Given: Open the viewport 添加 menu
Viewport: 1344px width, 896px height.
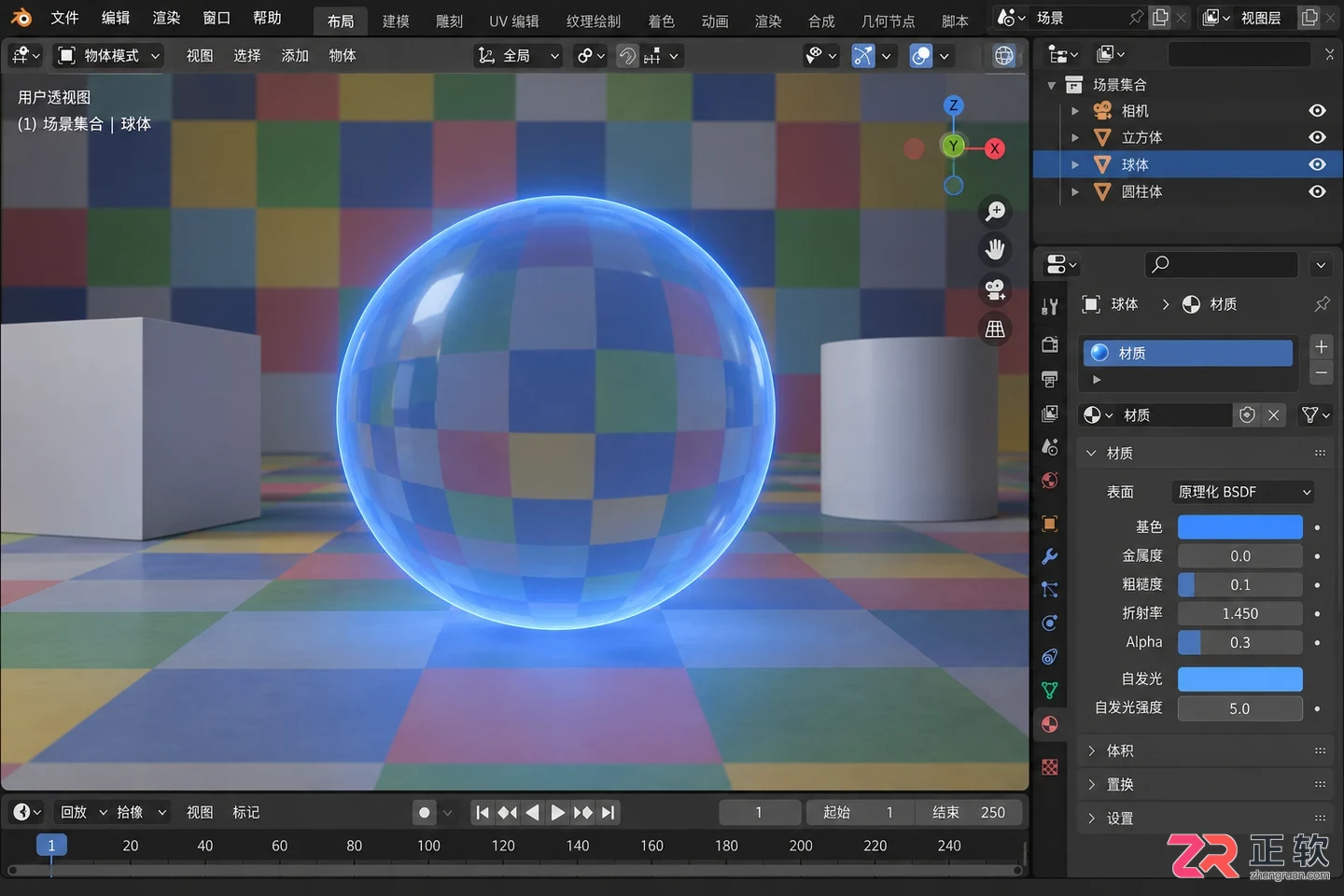Looking at the screenshot, I should click(295, 56).
